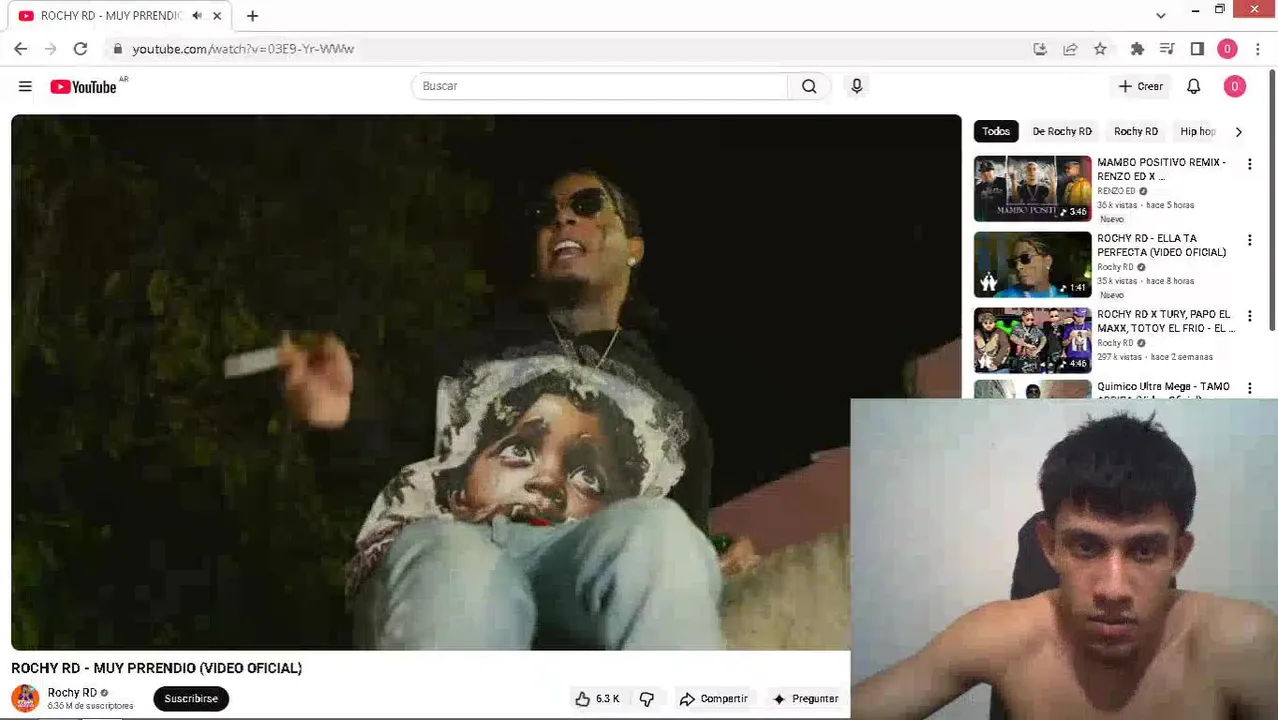Open ROCHY RD - ELLA TA PERFECTA title
Image resolution: width=1278 pixels, height=720 pixels.
[1161, 245]
